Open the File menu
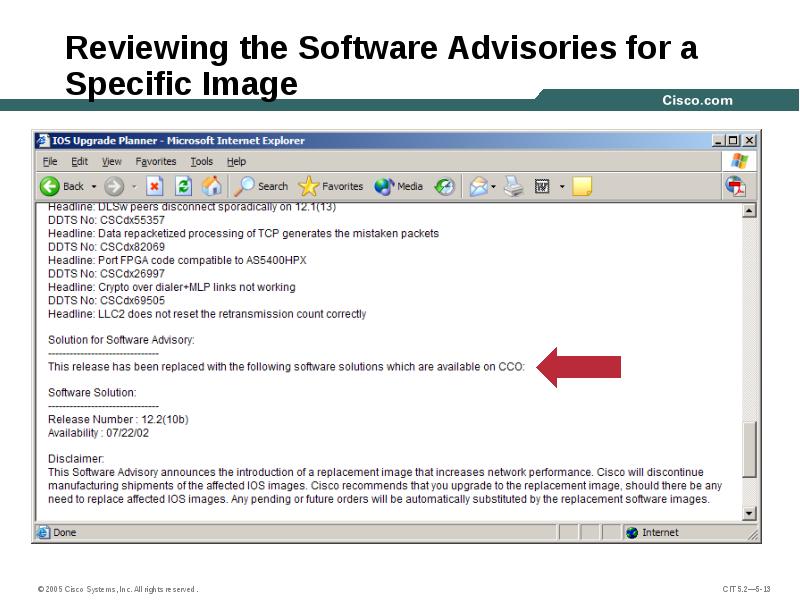This screenshot has width=800, height=600. [50, 162]
